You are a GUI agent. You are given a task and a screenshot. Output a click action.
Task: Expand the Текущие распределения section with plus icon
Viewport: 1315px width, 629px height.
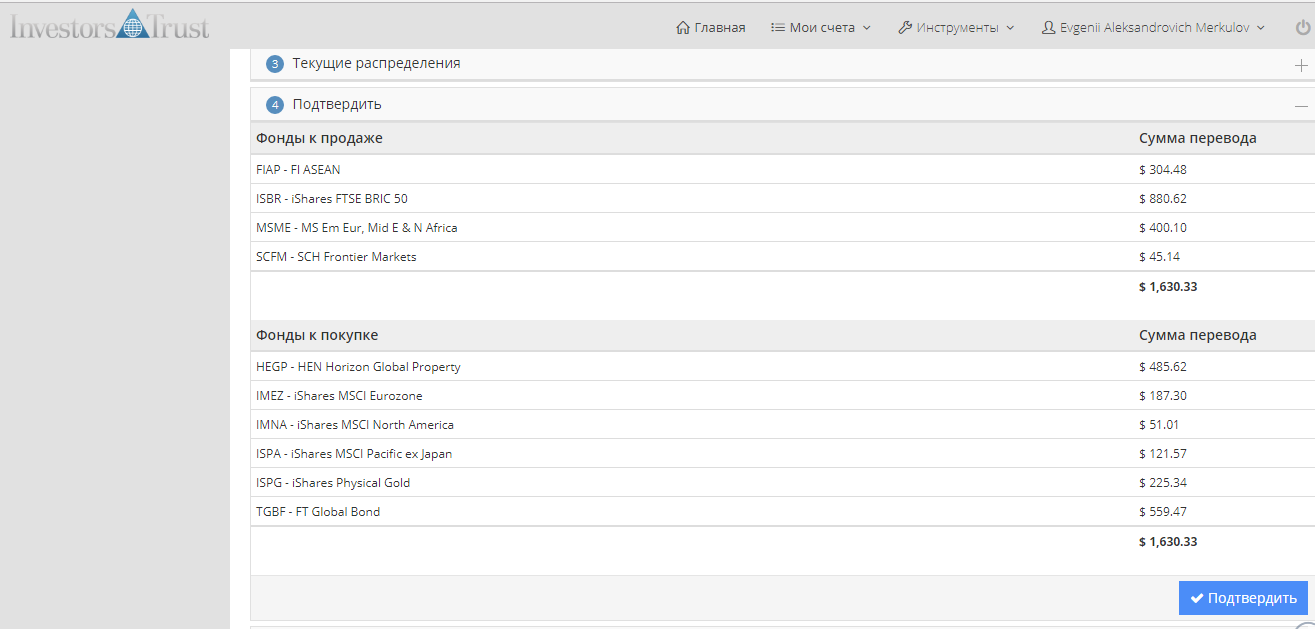coord(1301,65)
